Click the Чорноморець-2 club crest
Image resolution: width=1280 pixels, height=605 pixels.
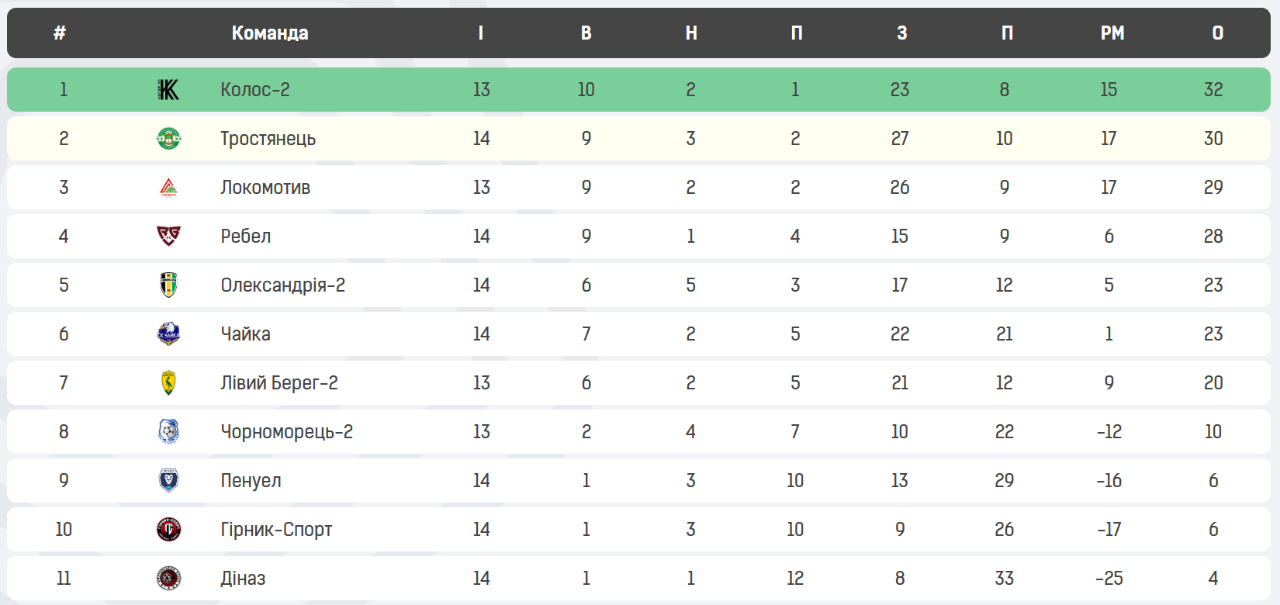point(168,432)
